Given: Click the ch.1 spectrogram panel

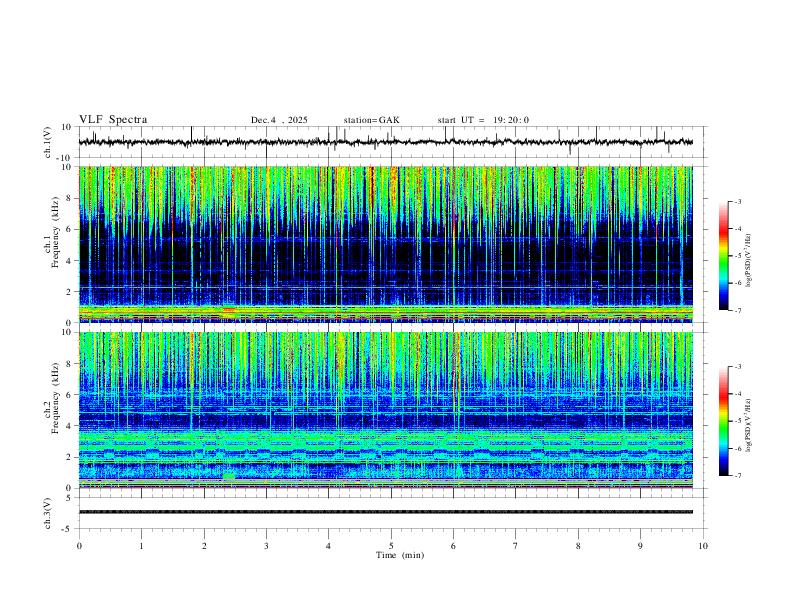Looking at the screenshot, I should [x=386, y=244].
